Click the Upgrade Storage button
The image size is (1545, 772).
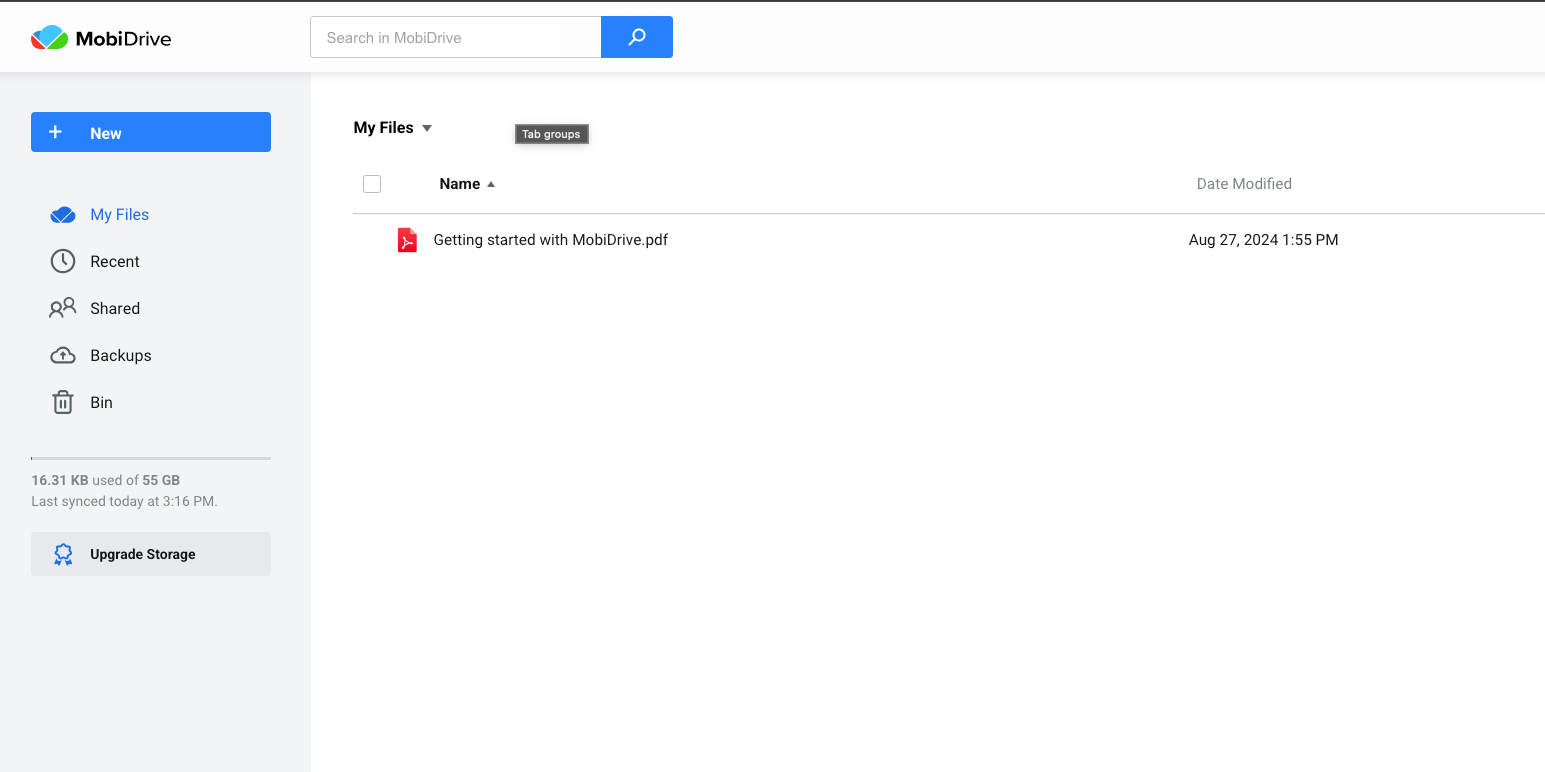point(151,554)
